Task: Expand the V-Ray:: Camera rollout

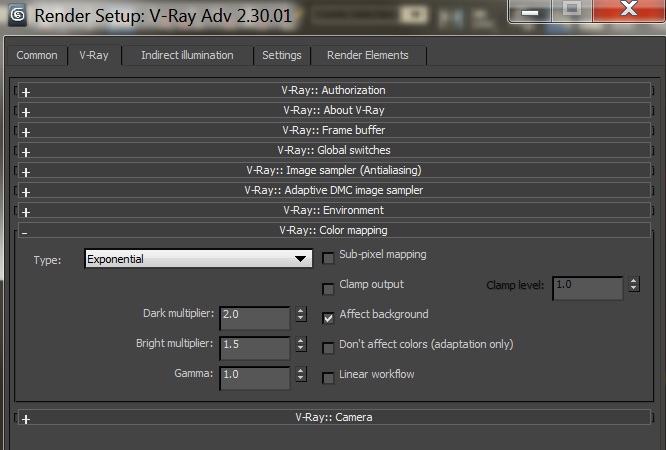Action: (x=334, y=417)
